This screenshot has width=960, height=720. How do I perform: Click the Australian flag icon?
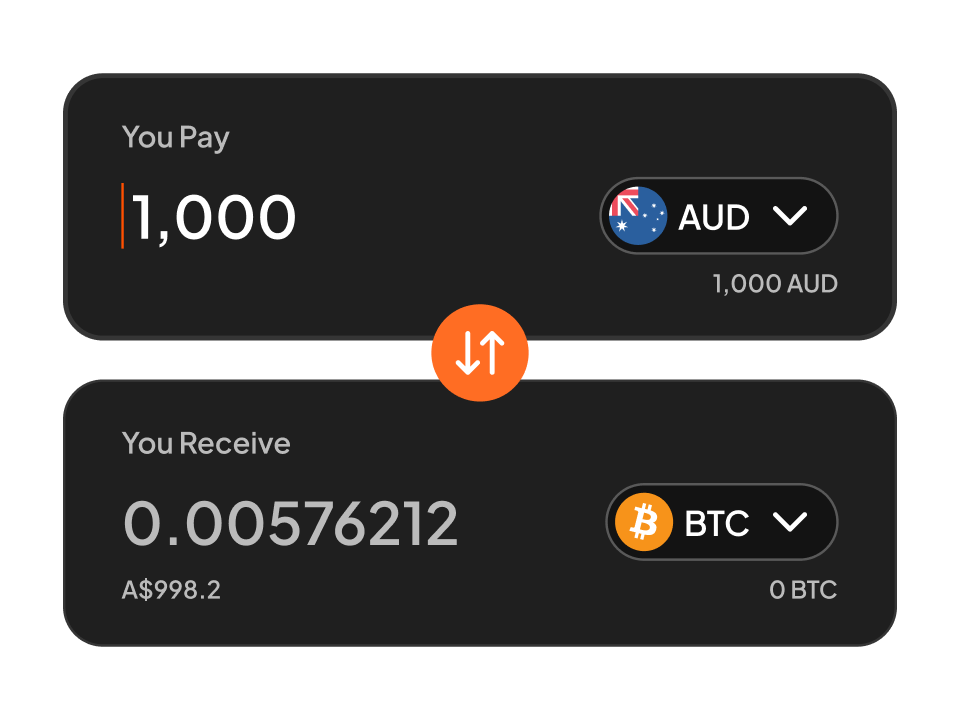coord(638,216)
